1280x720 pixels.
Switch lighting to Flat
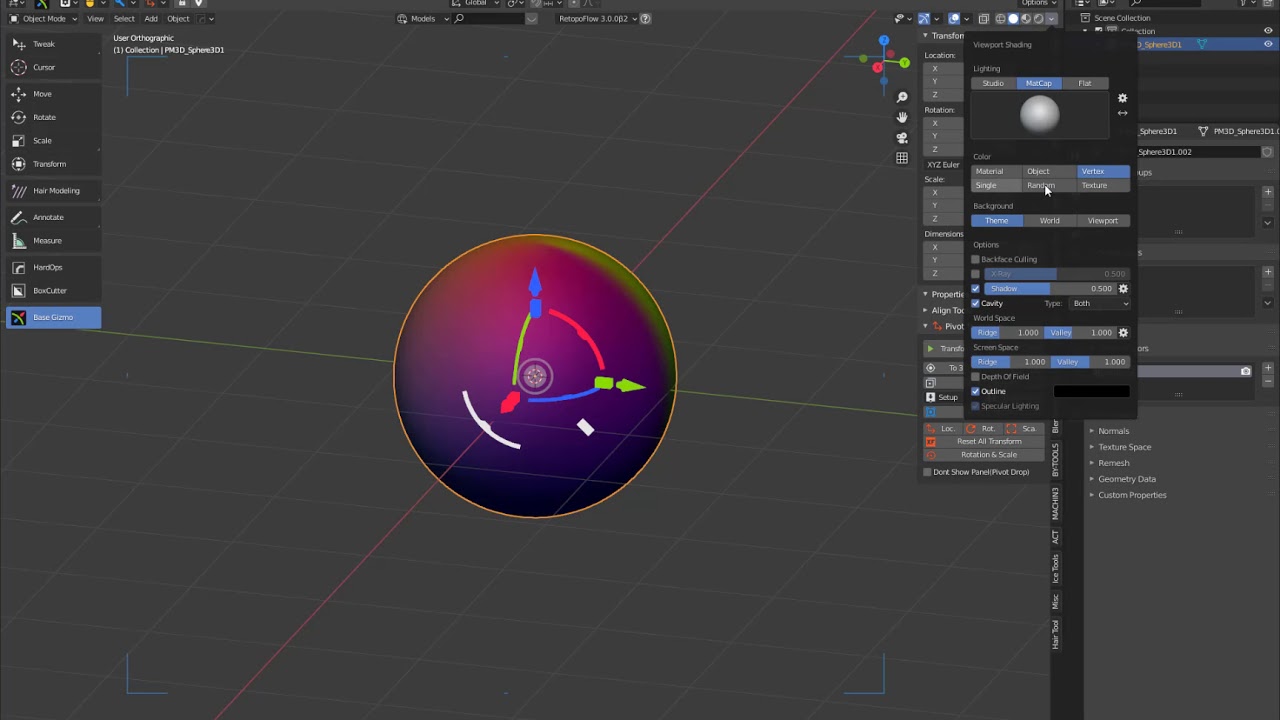[1085, 83]
